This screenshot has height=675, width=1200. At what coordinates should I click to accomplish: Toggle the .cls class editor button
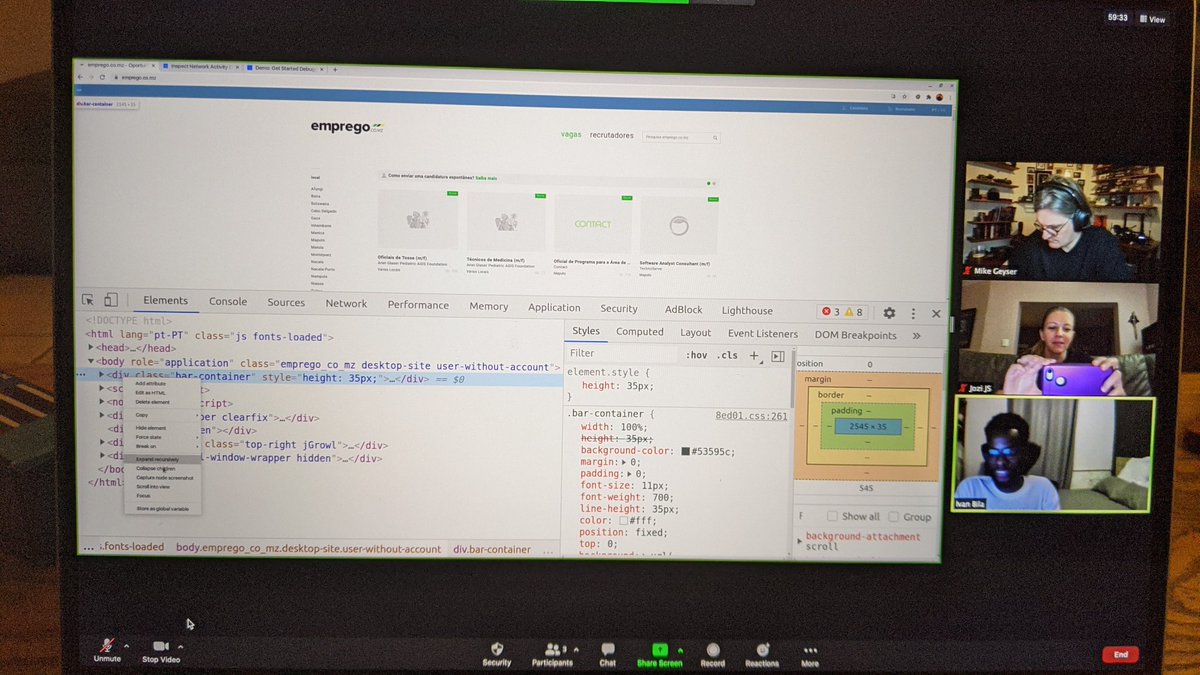click(x=727, y=355)
